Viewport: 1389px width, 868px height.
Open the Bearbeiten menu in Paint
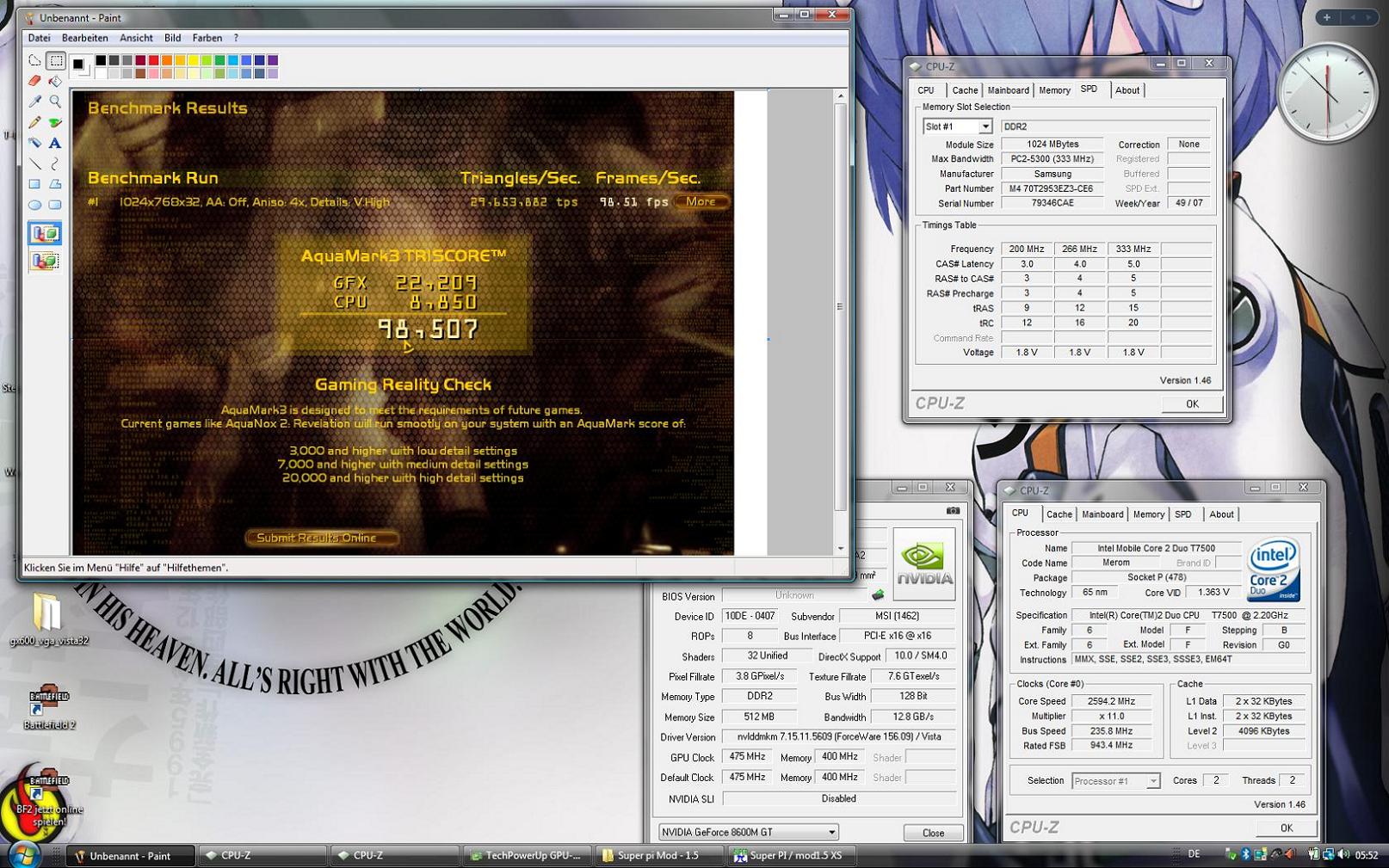pos(84,38)
